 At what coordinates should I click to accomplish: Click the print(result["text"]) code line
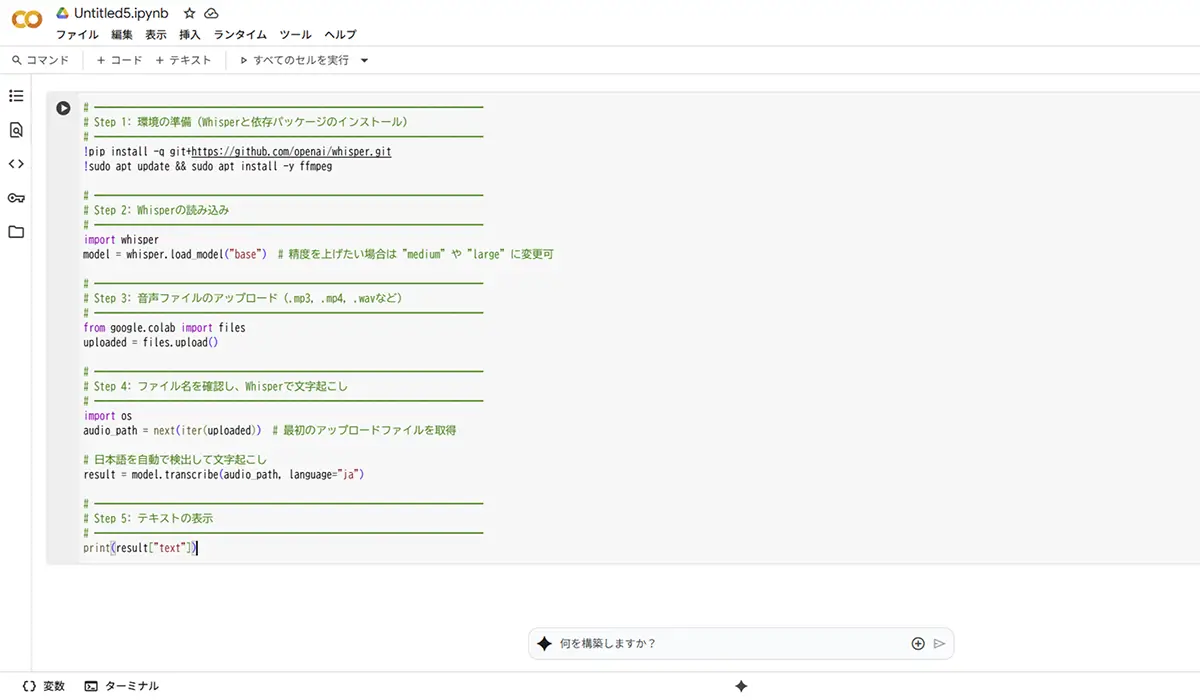(x=141, y=548)
